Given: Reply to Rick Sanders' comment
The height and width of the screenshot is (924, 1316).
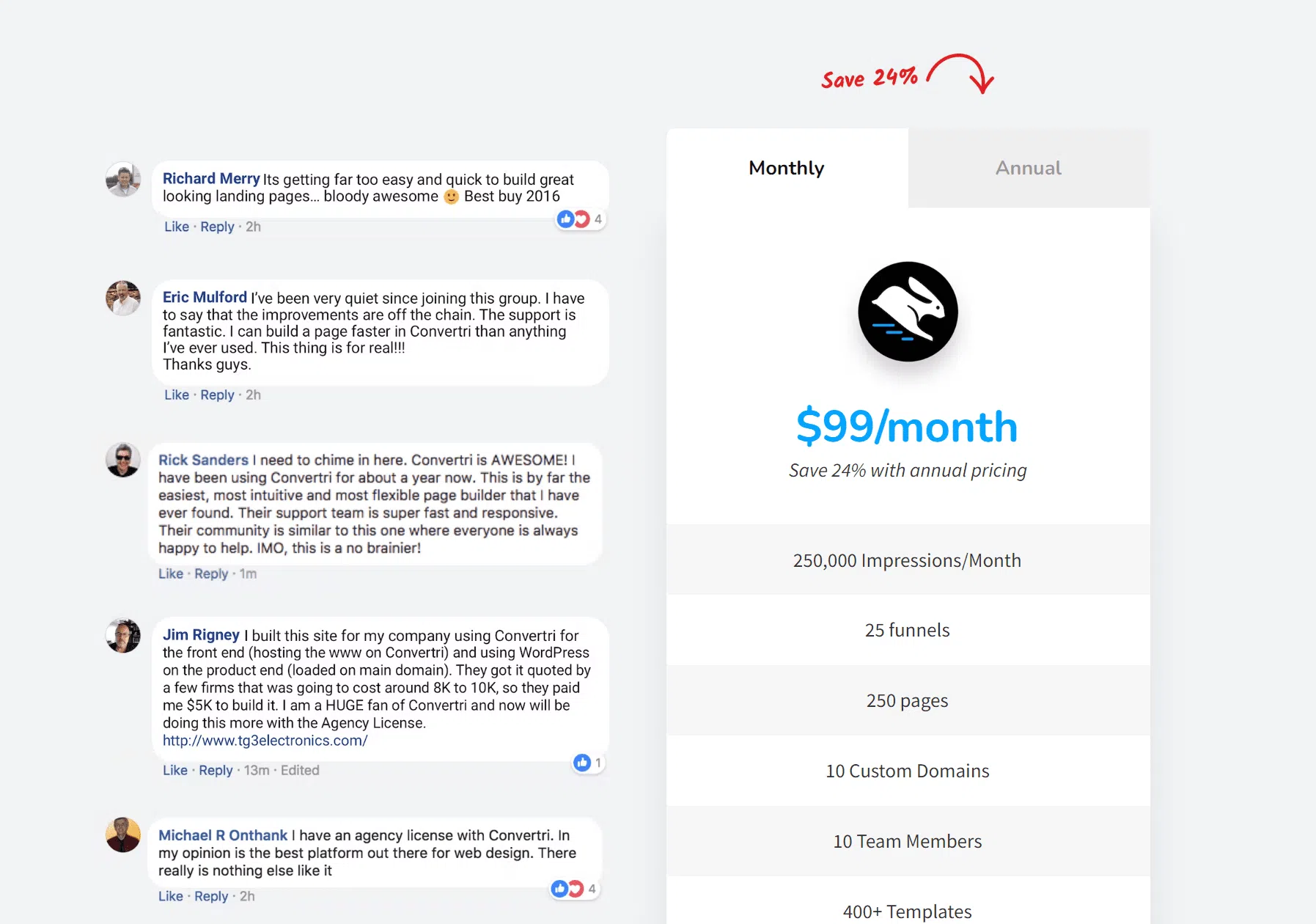Looking at the screenshot, I should (x=211, y=573).
